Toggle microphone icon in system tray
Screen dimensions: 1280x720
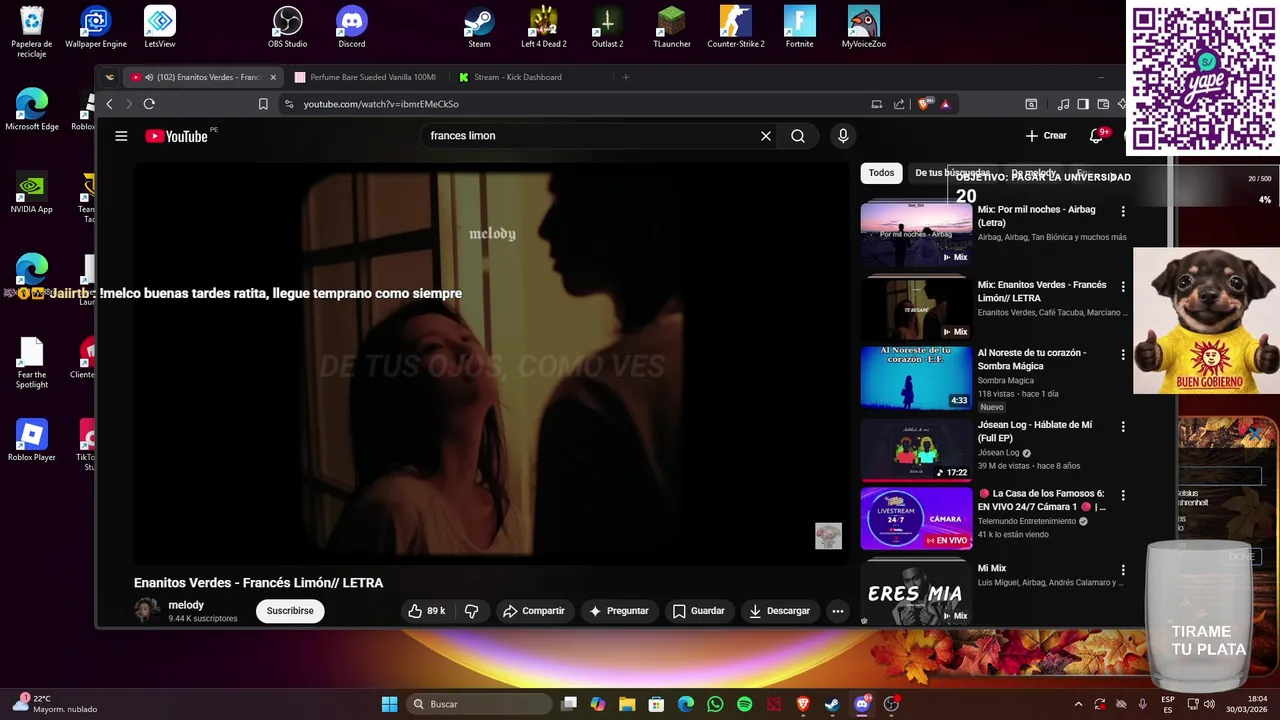(x=1143, y=704)
